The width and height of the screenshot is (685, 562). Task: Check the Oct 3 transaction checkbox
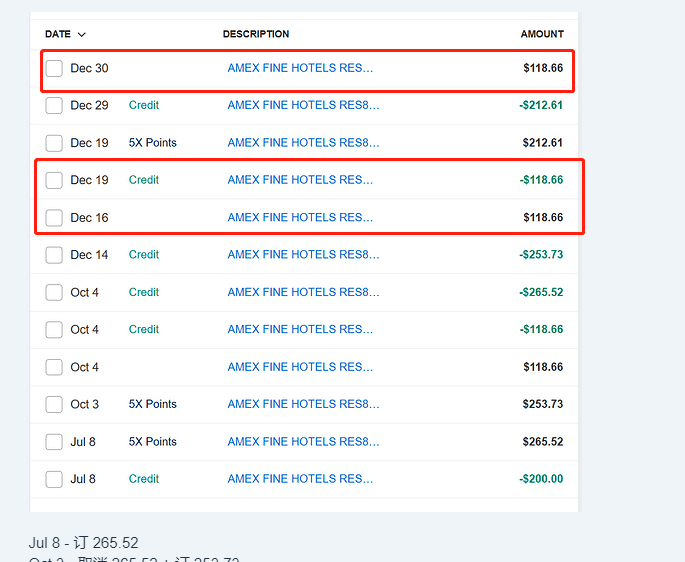point(54,405)
